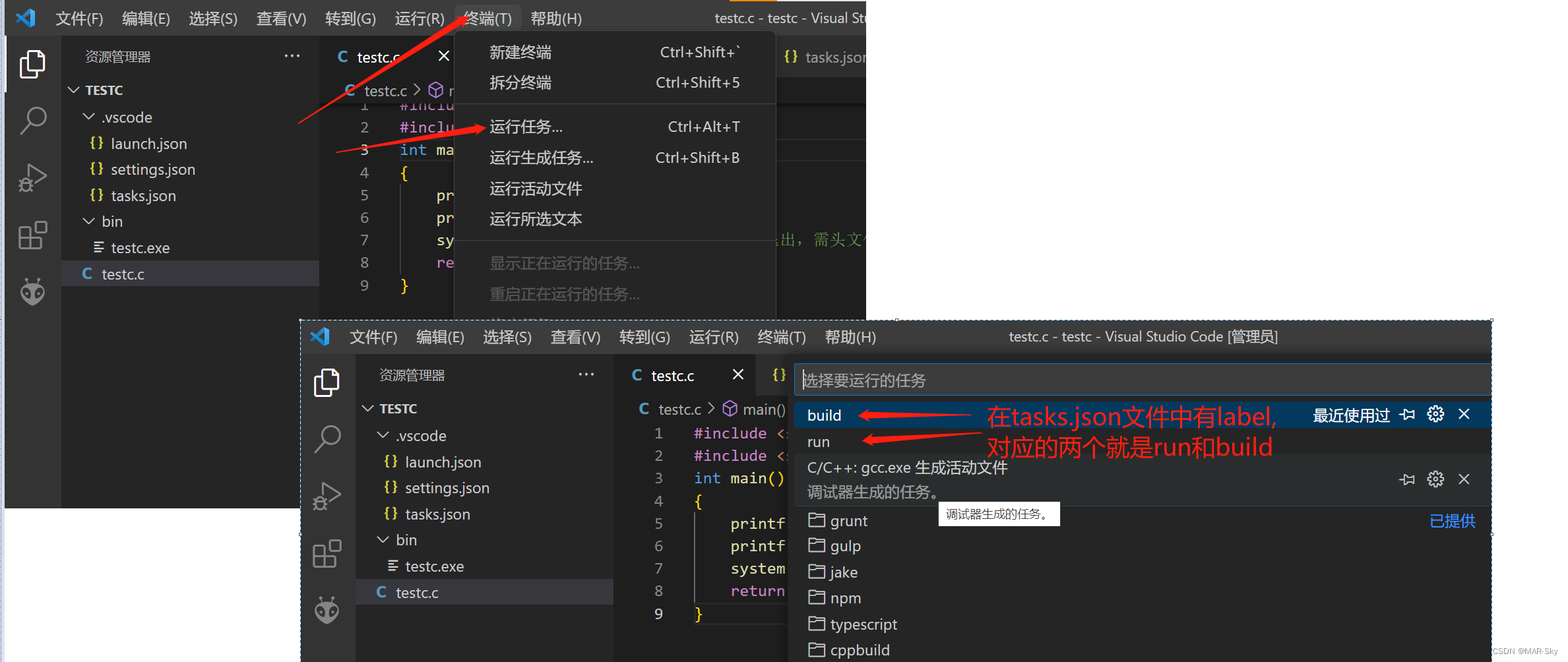
Task: Collapse bin folder in upper window
Action: point(88,221)
